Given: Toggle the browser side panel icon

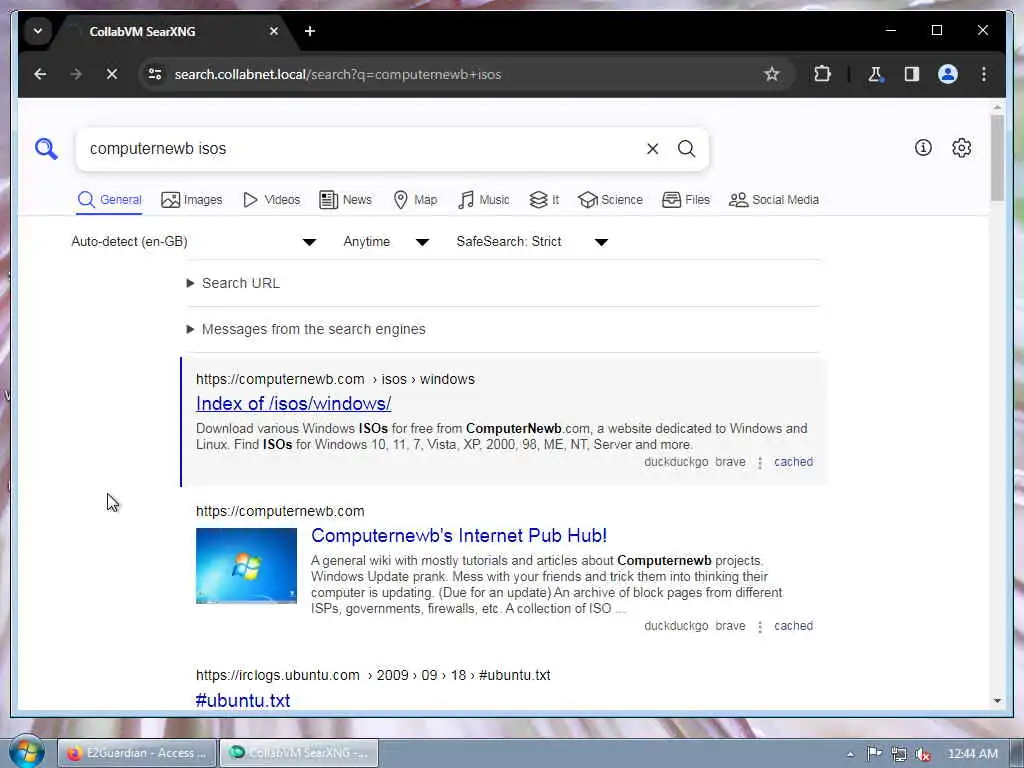Looking at the screenshot, I should pyautogui.click(x=912, y=74).
